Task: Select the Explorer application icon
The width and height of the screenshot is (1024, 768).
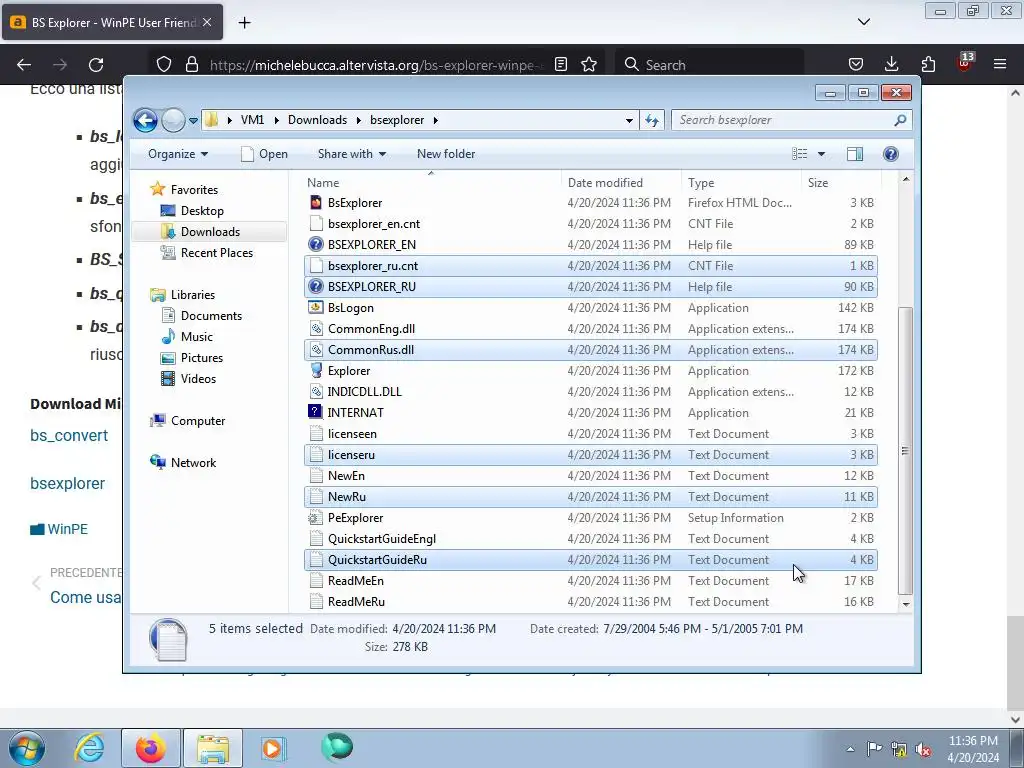Action: click(x=316, y=371)
